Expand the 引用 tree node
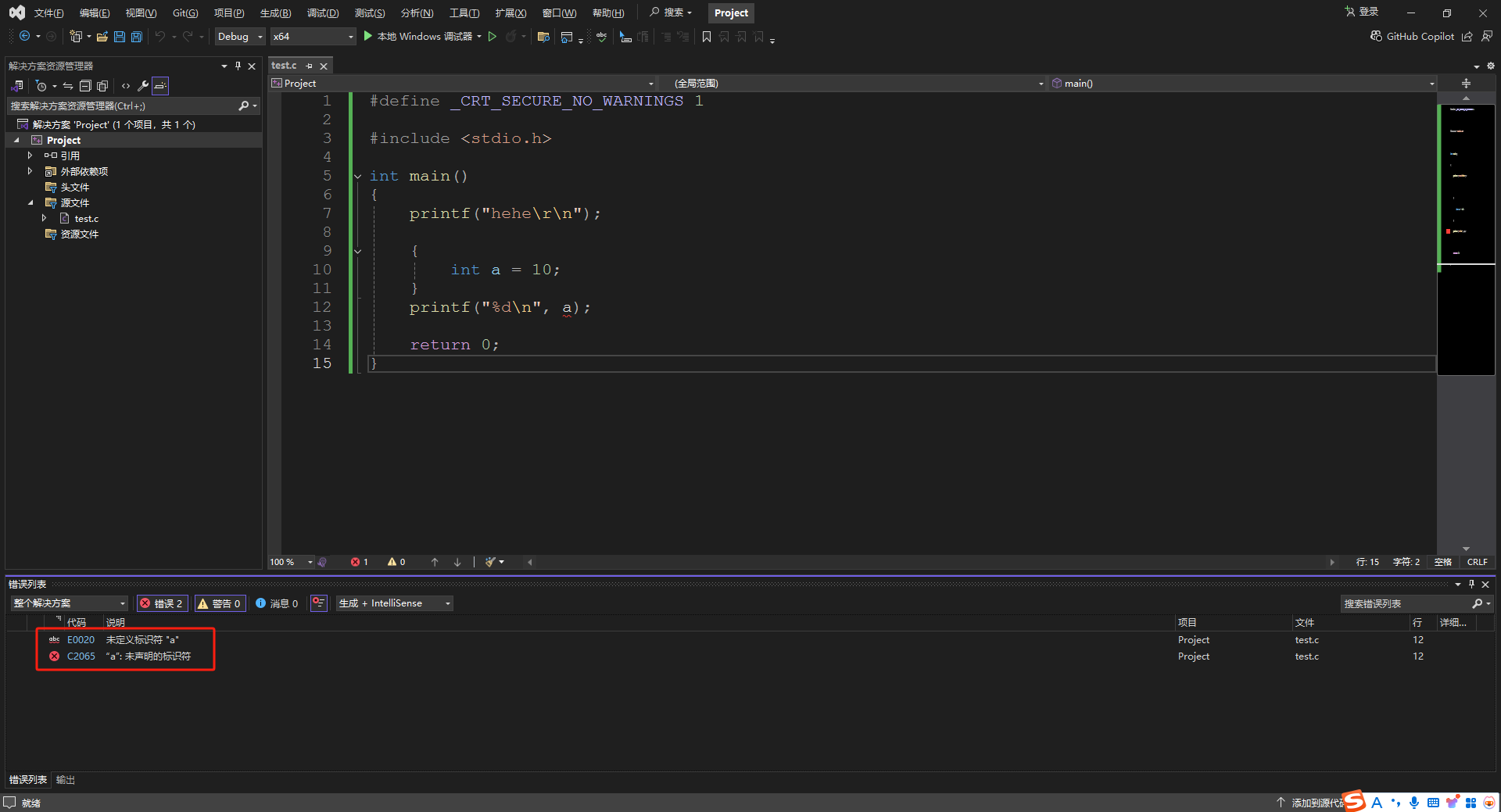The height and width of the screenshot is (812, 1501). pyautogui.click(x=30, y=156)
